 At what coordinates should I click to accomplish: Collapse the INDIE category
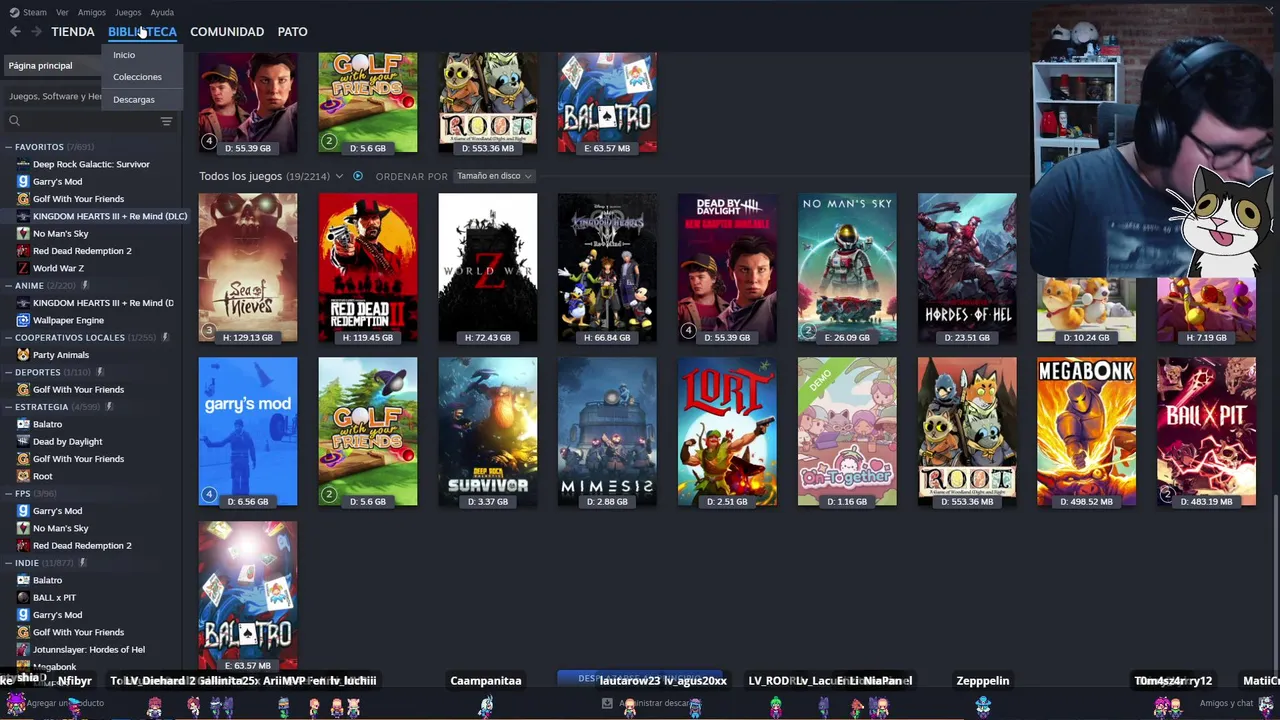(x=8, y=563)
